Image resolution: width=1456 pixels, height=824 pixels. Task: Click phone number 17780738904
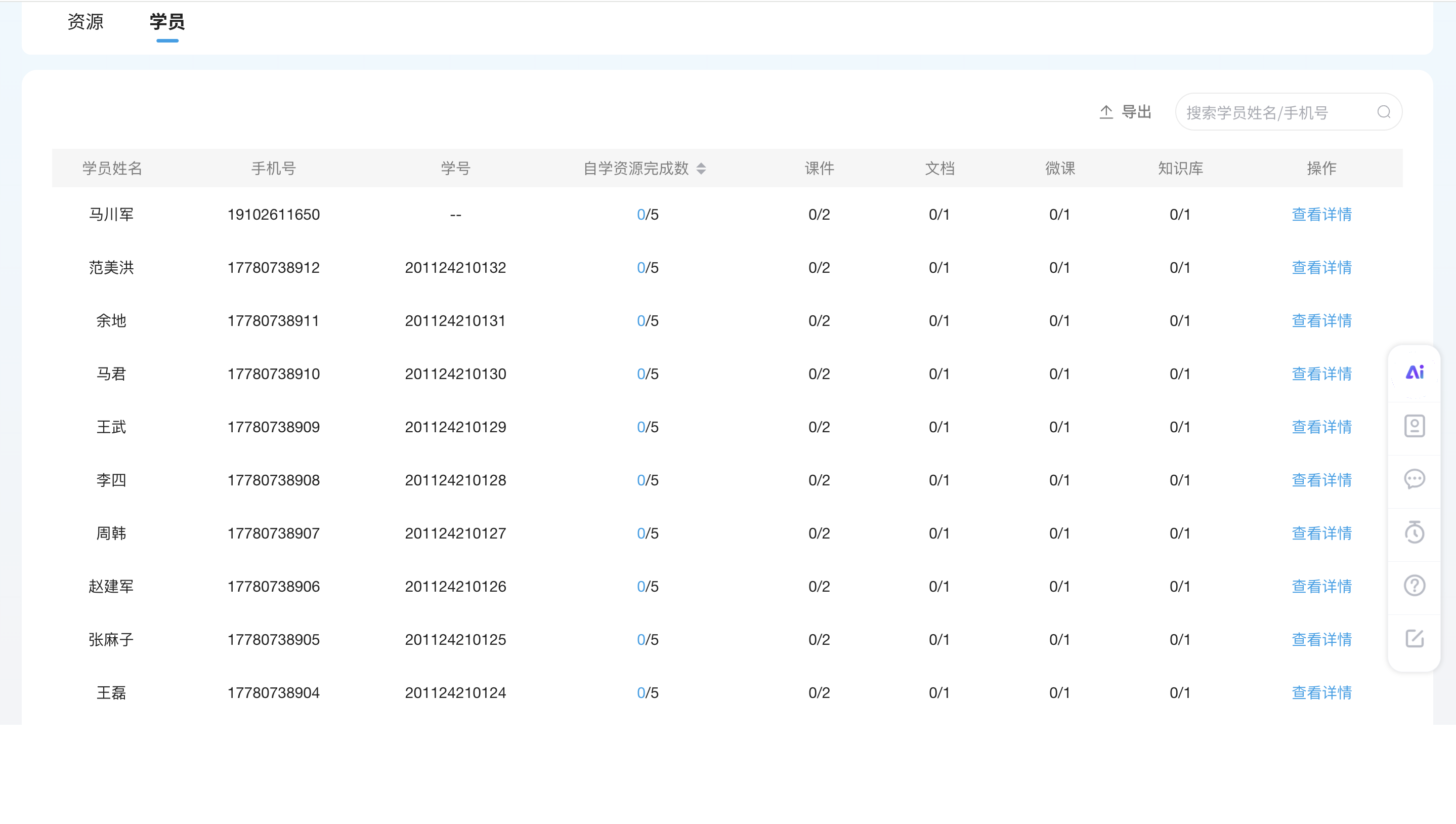pyautogui.click(x=274, y=693)
